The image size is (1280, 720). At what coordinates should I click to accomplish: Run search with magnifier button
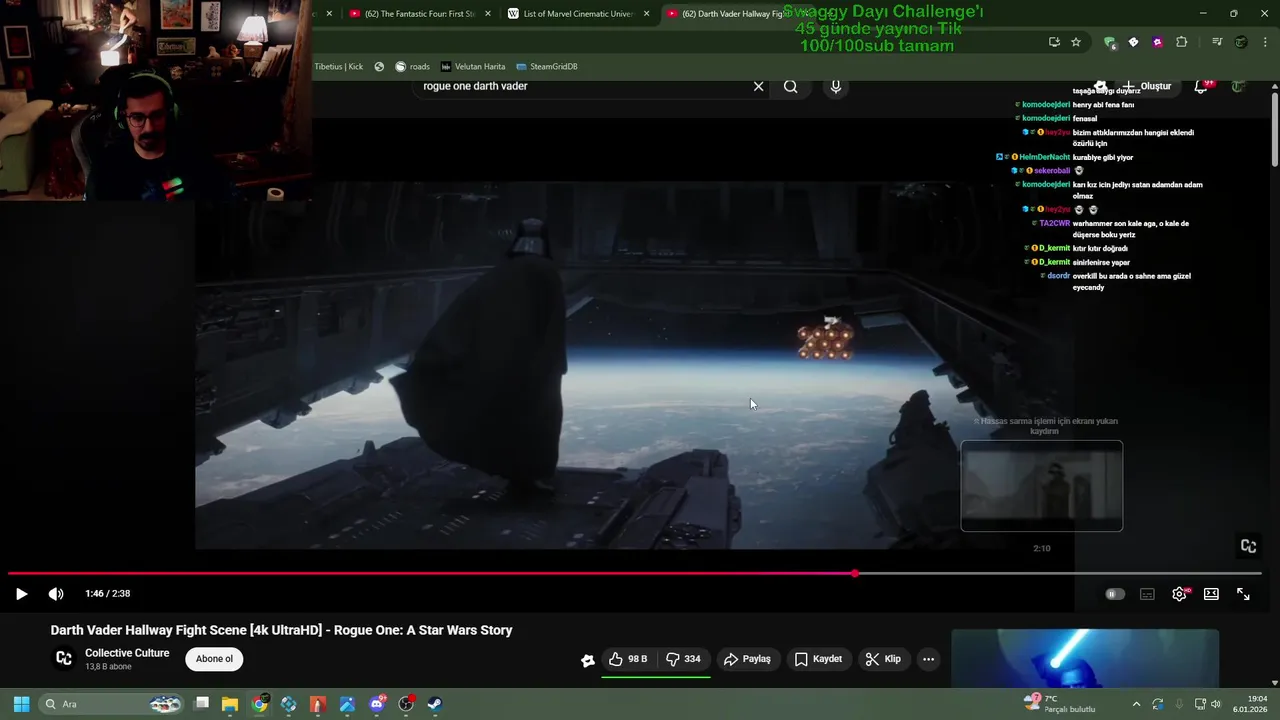click(791, 86)
